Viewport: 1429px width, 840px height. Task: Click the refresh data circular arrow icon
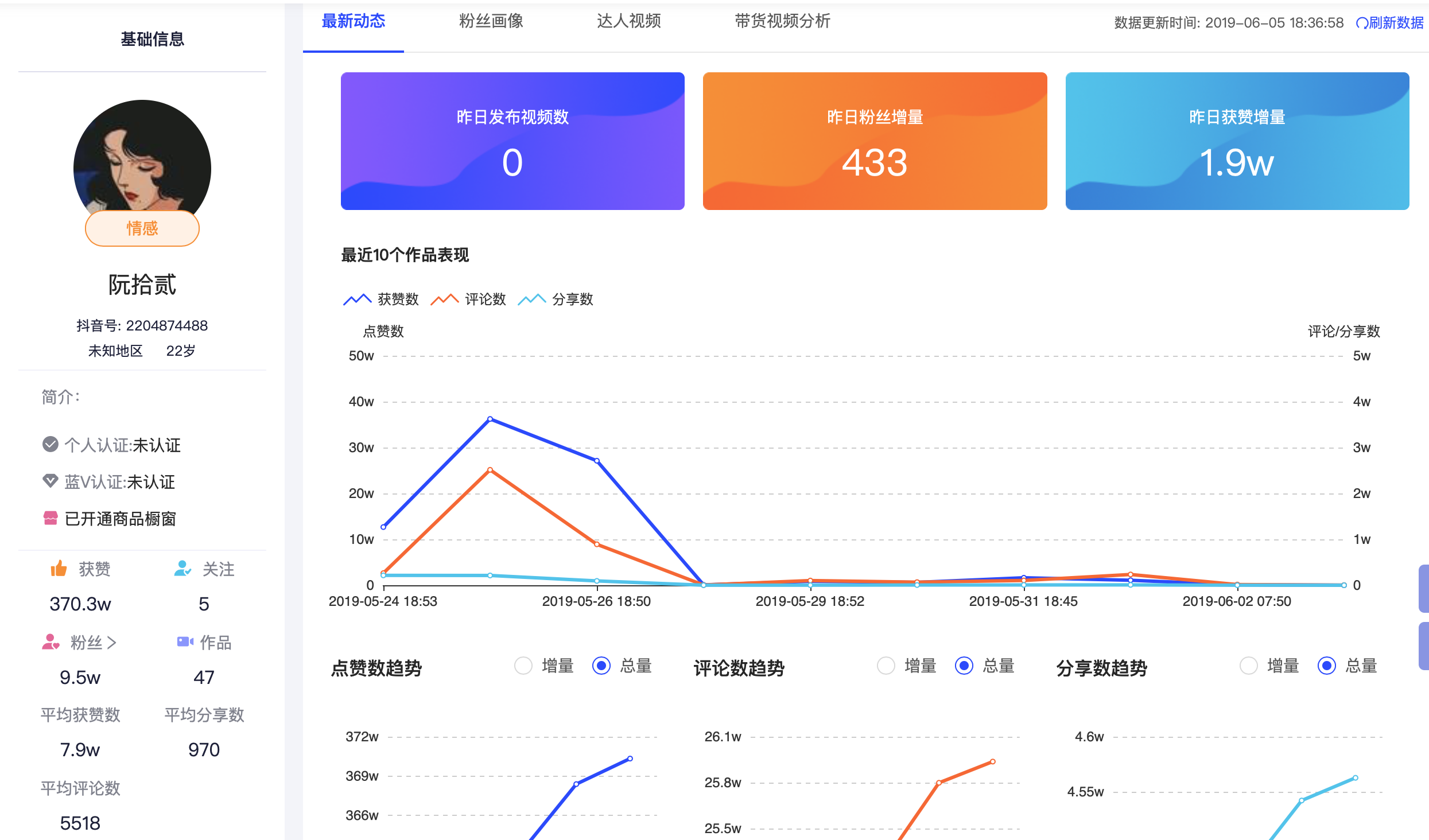click(1361, 23)
